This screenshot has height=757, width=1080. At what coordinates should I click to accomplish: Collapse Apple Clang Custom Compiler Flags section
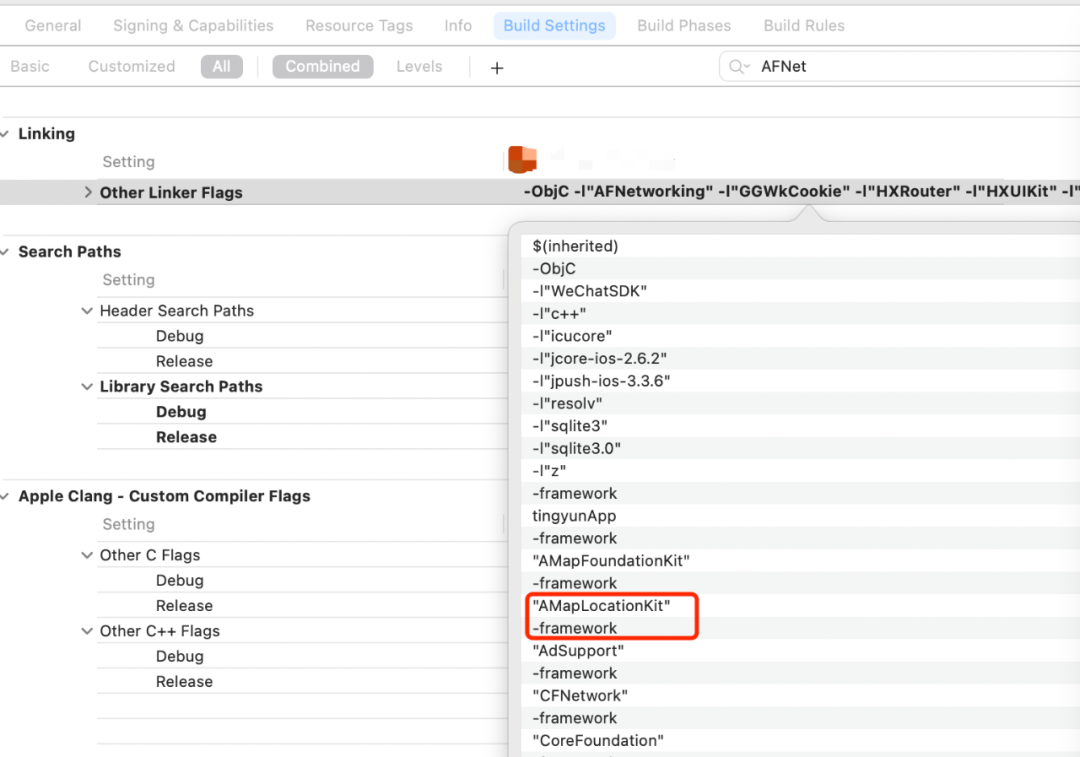point(5,496)
